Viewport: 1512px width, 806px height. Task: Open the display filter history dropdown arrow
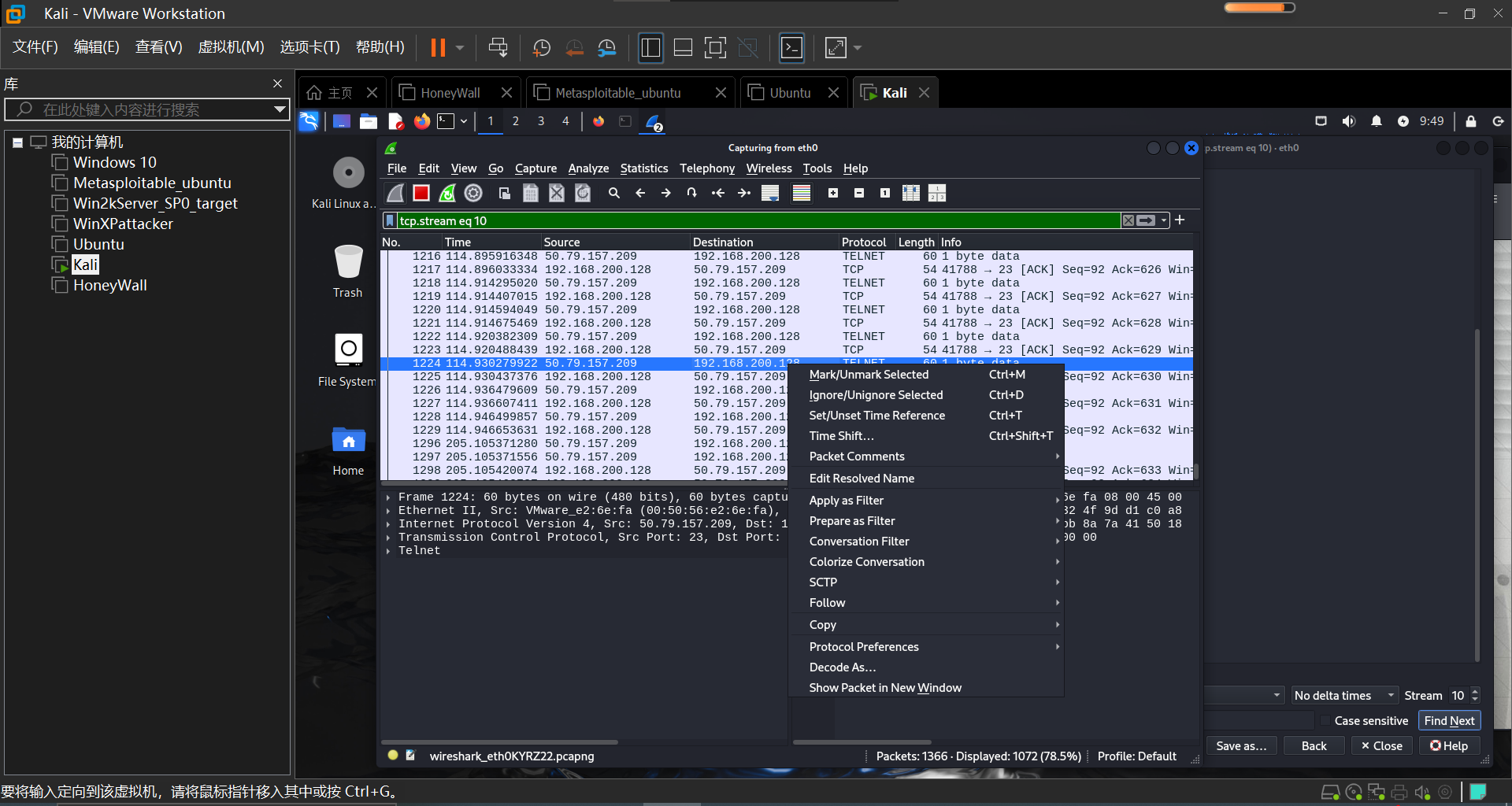click(x=1164, y=220)
